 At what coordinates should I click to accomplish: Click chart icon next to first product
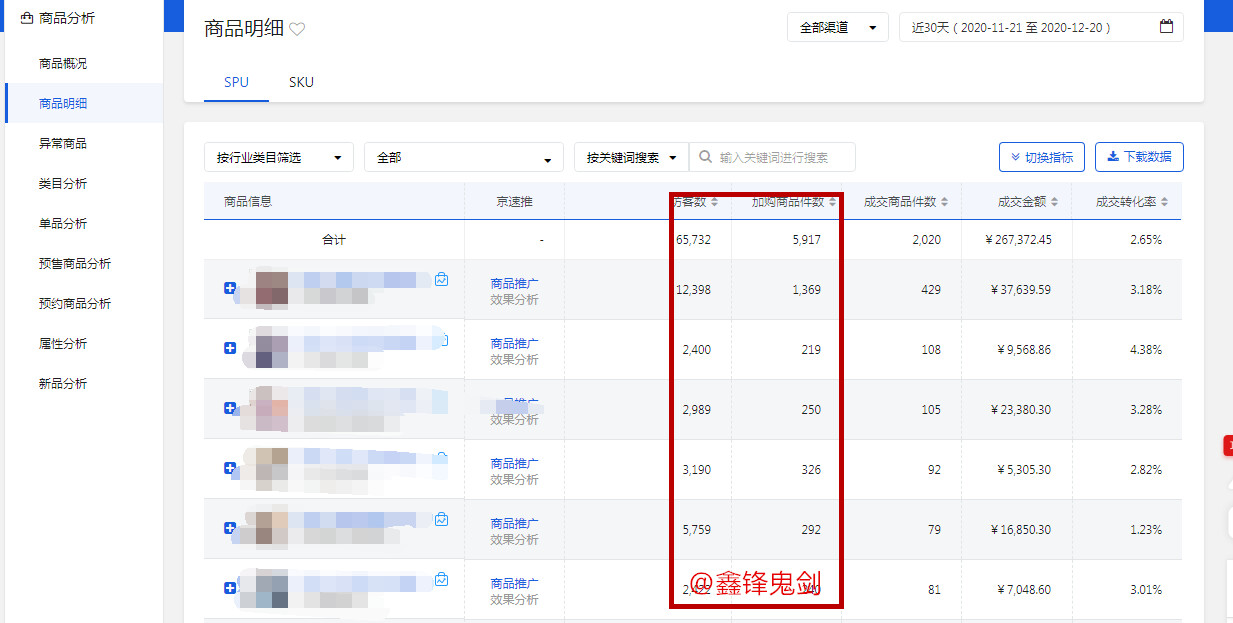441,280
